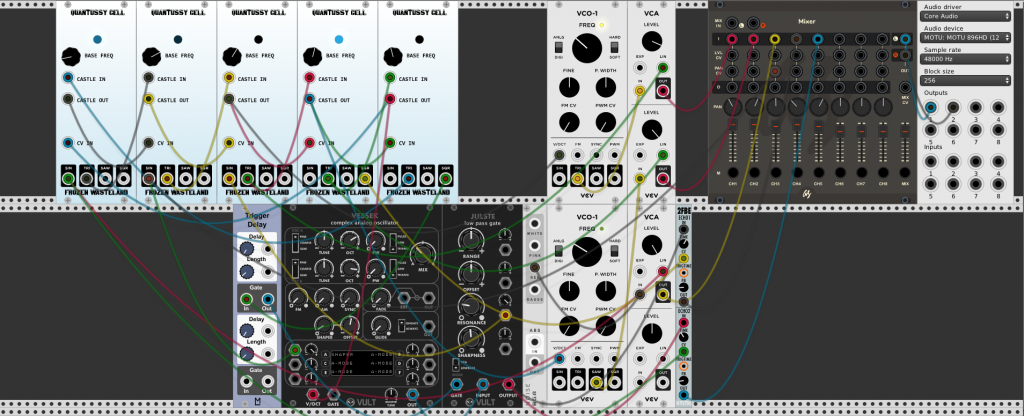Screen dimensions: 1024x416
Task: Click TRI output on fifth Quantussy Cell
Action: [x=409, y=179]
